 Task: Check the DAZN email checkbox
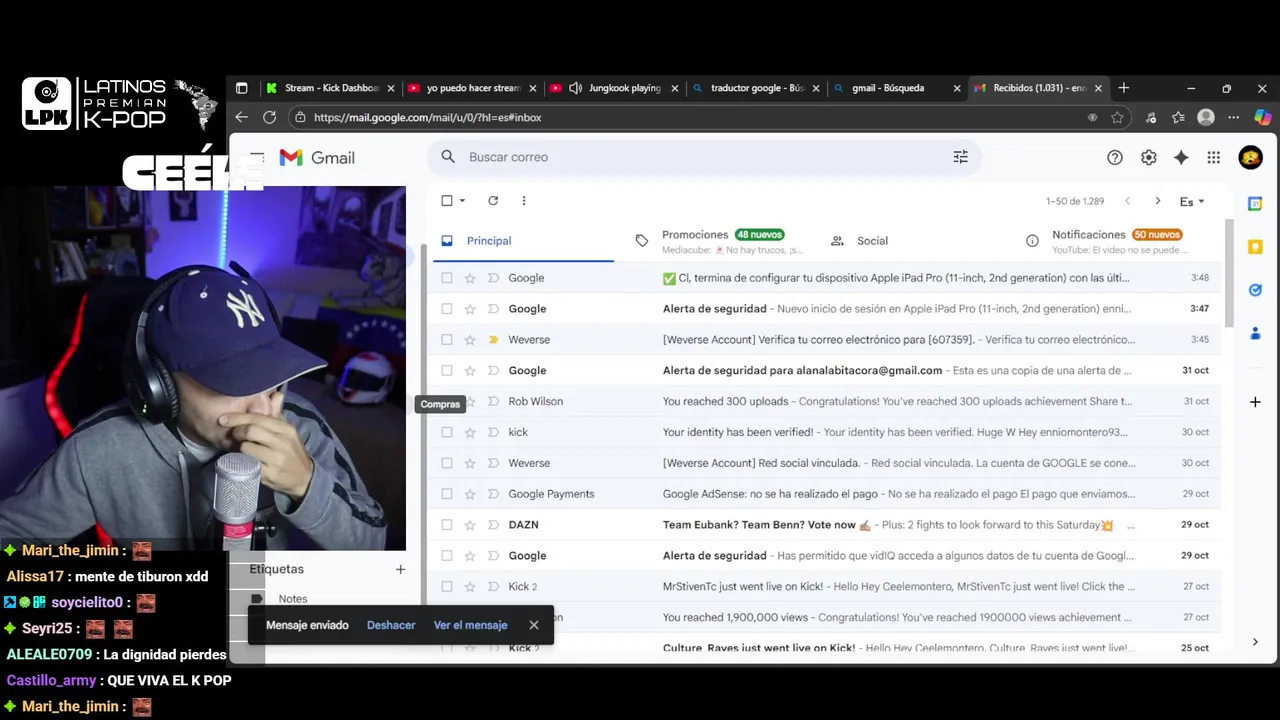coord(447,525)
